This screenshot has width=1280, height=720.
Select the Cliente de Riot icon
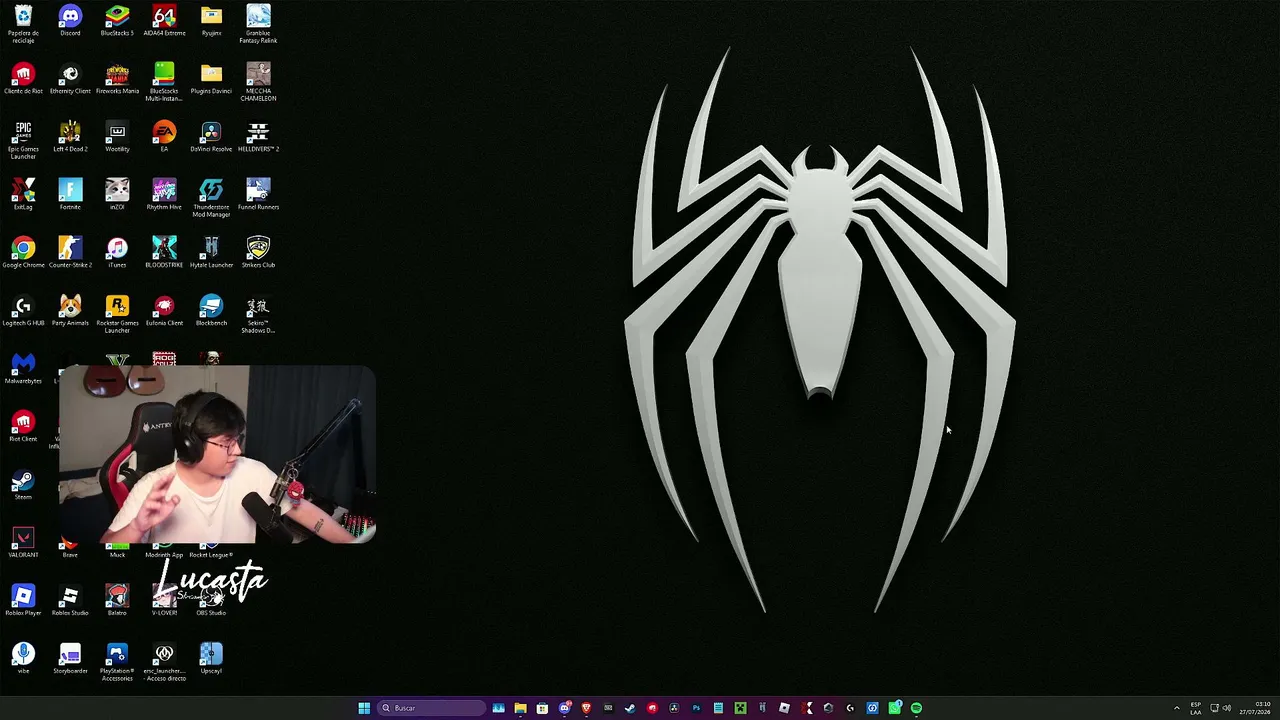click(23, 79)
